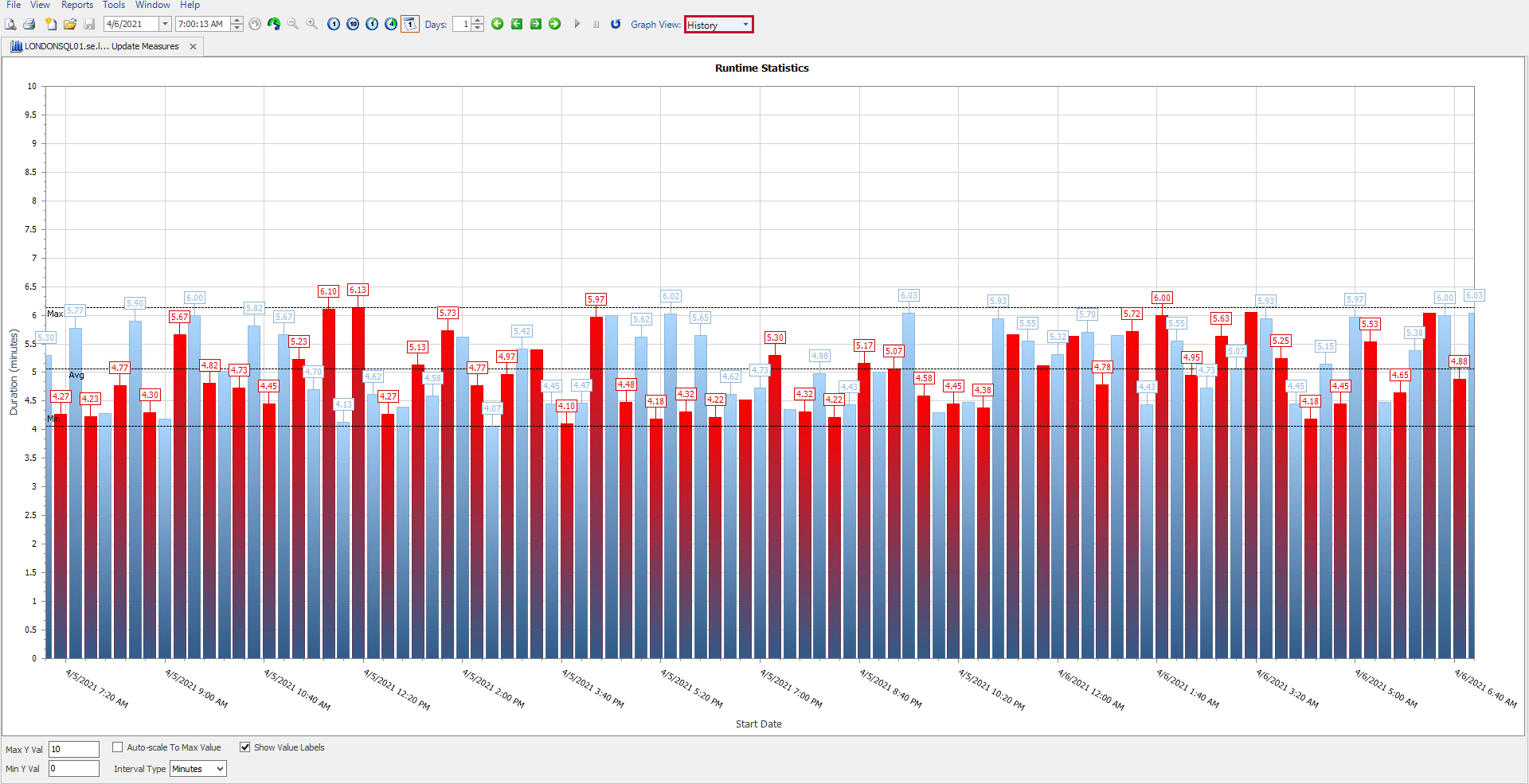Click the blue refresh arrow icon
1529x784 pixels.
click(x=616, y=25)
